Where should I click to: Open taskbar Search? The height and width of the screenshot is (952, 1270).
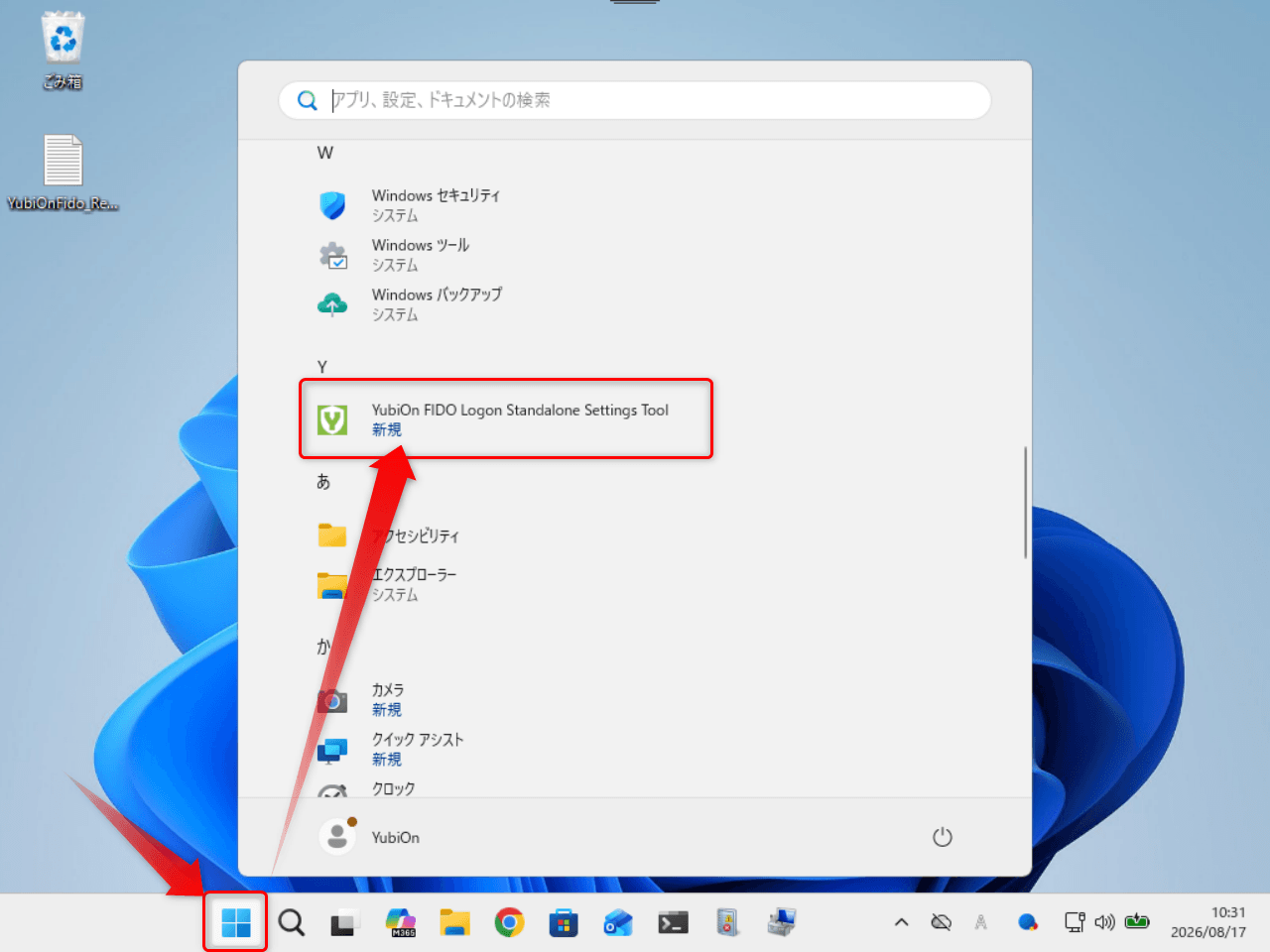[x=291, y=923]
